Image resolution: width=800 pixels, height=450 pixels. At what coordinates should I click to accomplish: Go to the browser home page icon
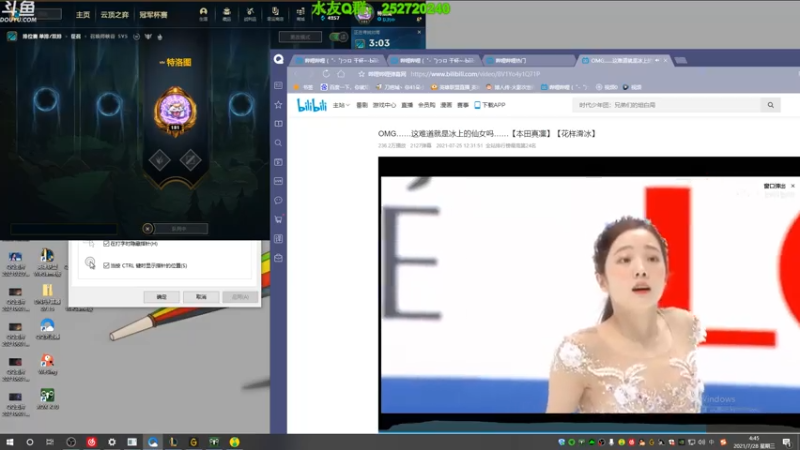pyautogui.click(x=341, y=74)
